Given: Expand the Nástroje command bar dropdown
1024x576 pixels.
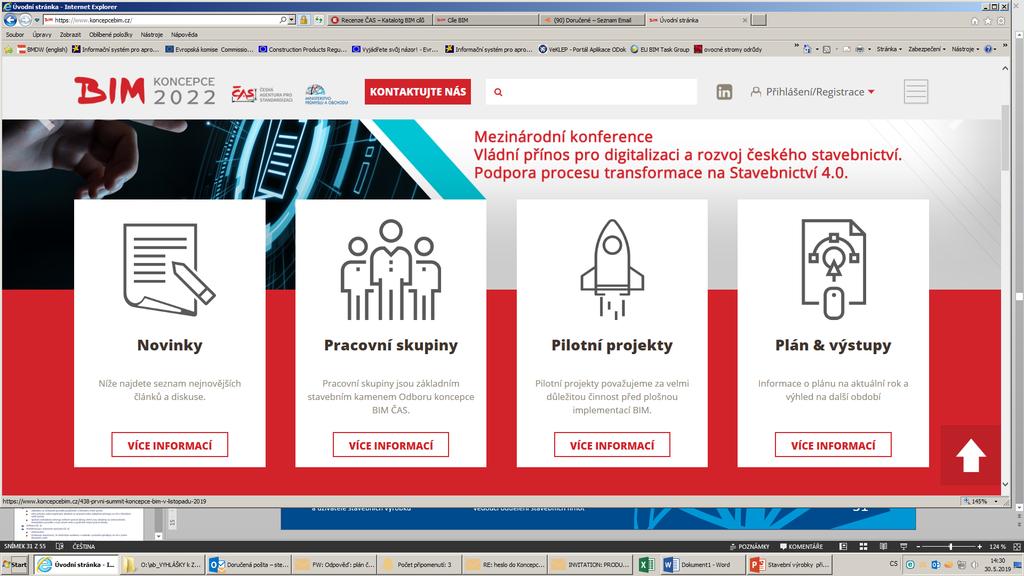Looking at the screenshot, I should pyautogui.click(x=965, y=49).
